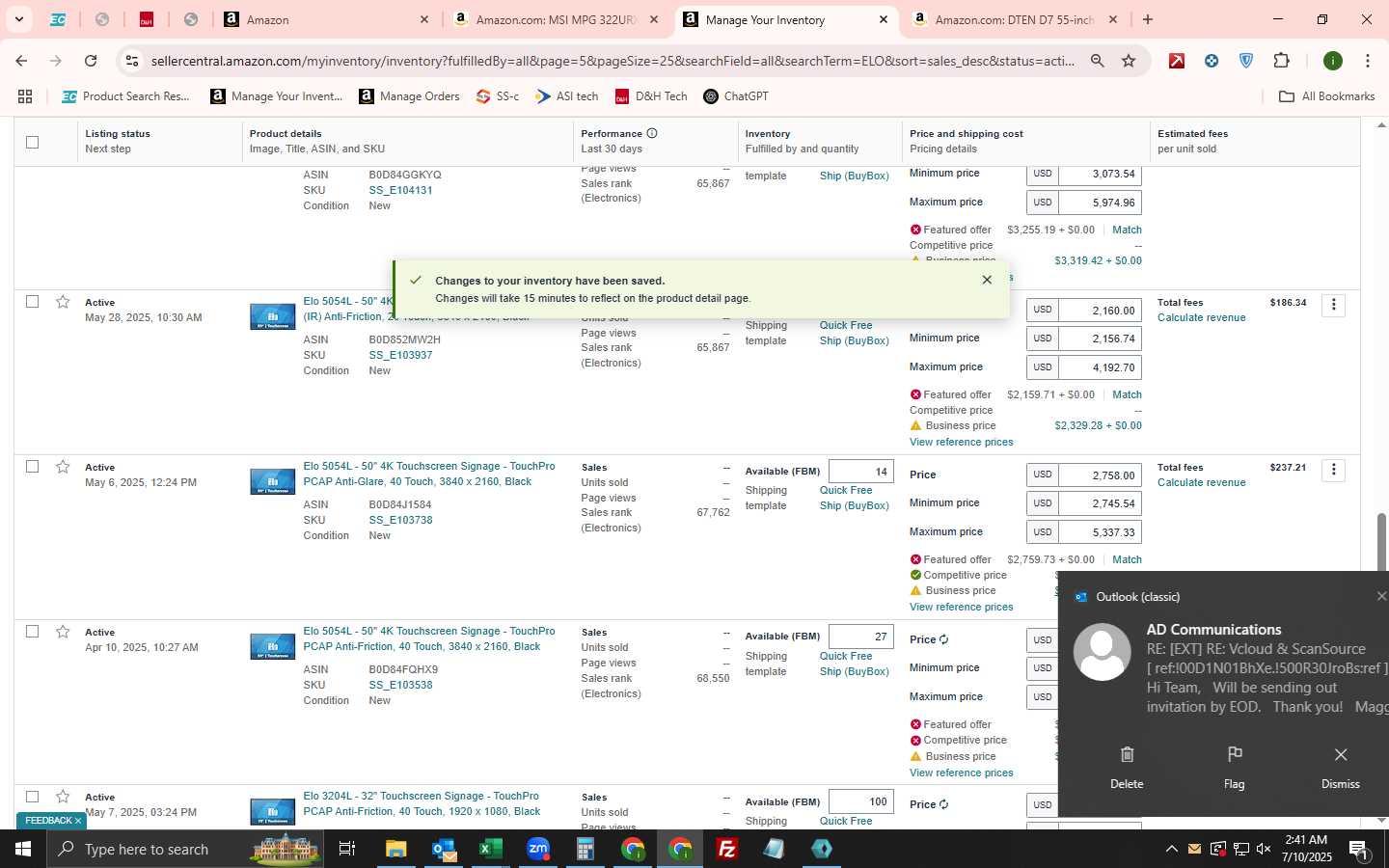Viewport: 1389px width, 868px height.
Task: Edit maximum price field showing 5,337.33
Action: (1100, 531)
